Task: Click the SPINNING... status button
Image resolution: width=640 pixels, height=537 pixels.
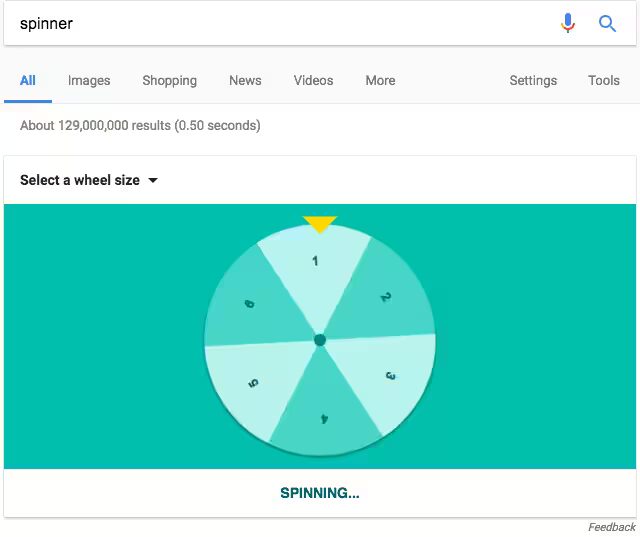Action: click(320, 493)
